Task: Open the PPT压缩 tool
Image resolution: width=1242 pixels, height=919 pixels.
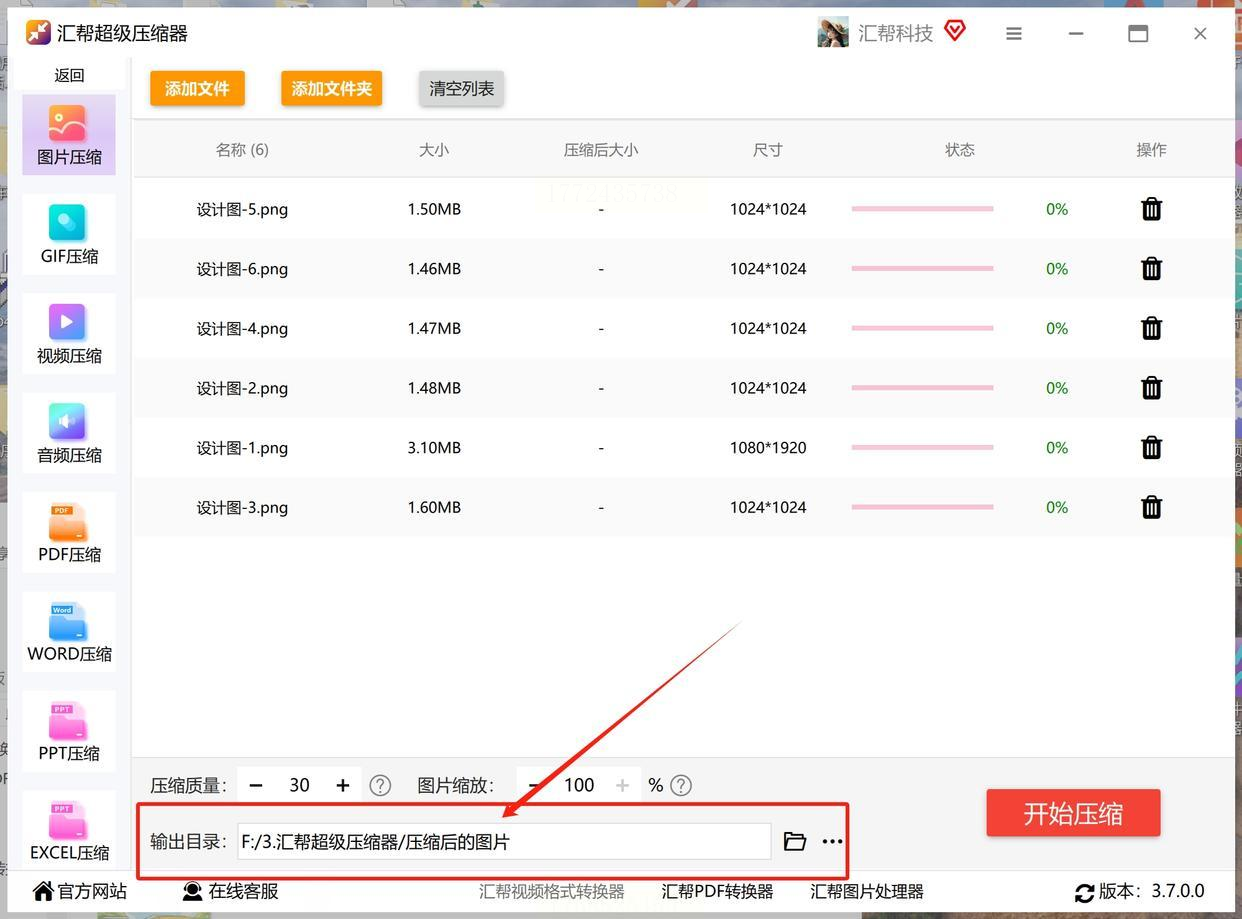Action: 69,730
